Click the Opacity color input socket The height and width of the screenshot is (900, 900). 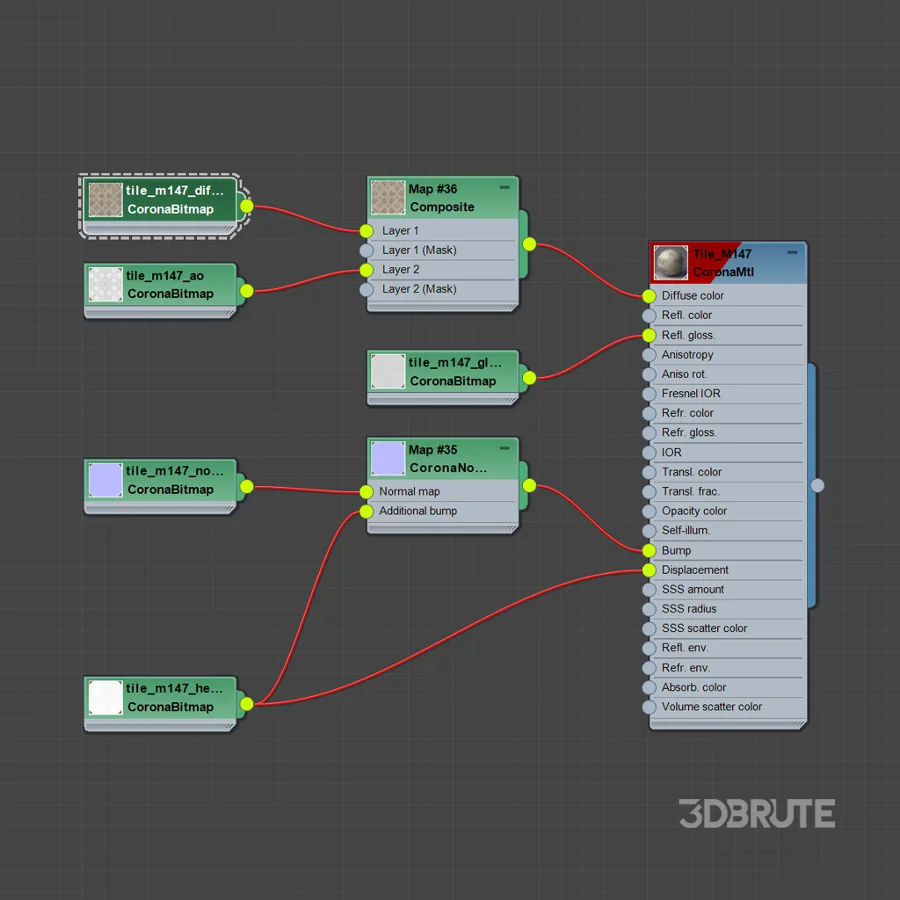pos(649,511)
